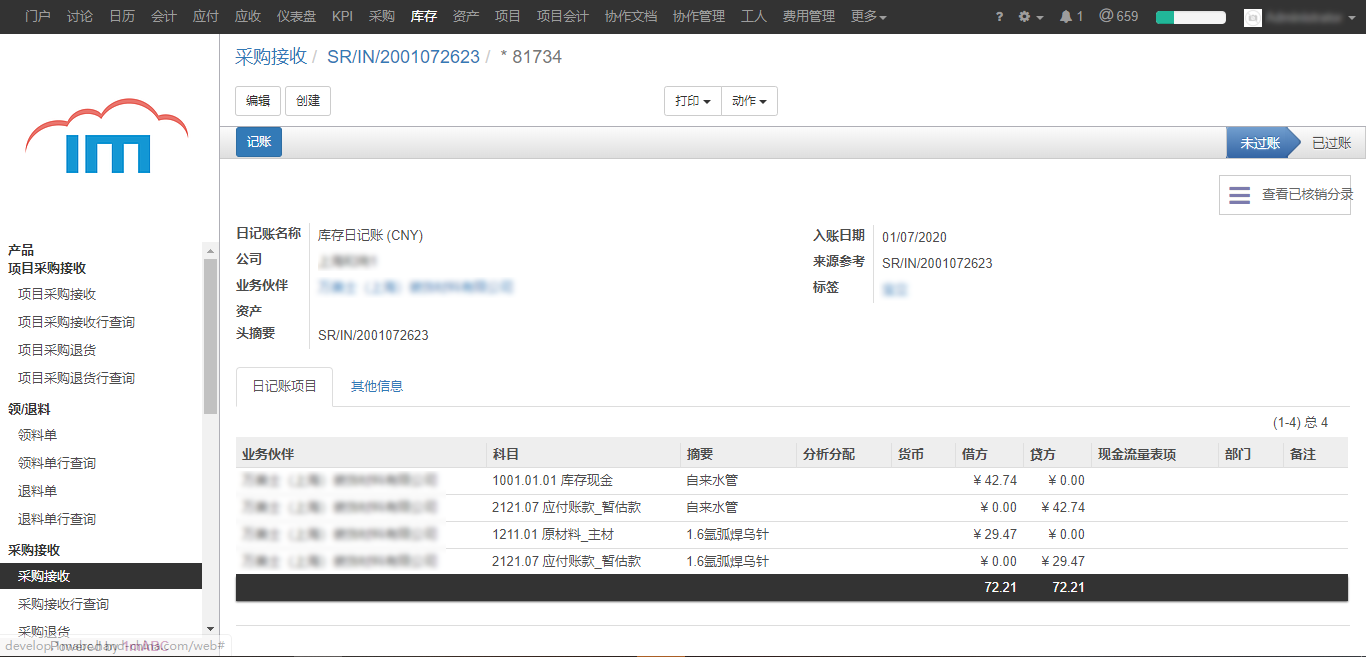1366x657 pixels.
Task: Open the 采购 top menu
Action: tap(382, 17)
